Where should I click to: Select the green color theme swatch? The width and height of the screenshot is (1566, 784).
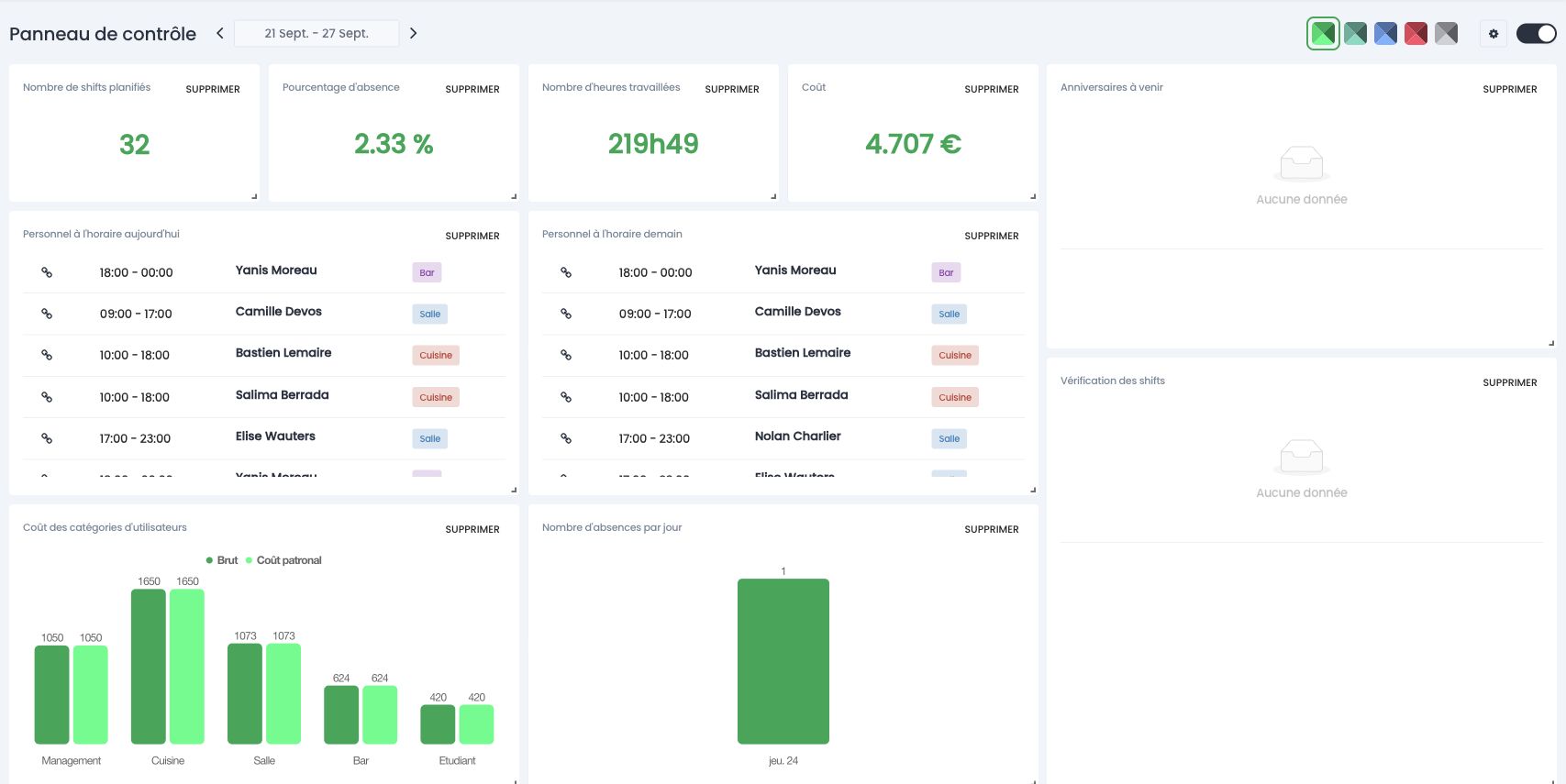coord(1323,34)
